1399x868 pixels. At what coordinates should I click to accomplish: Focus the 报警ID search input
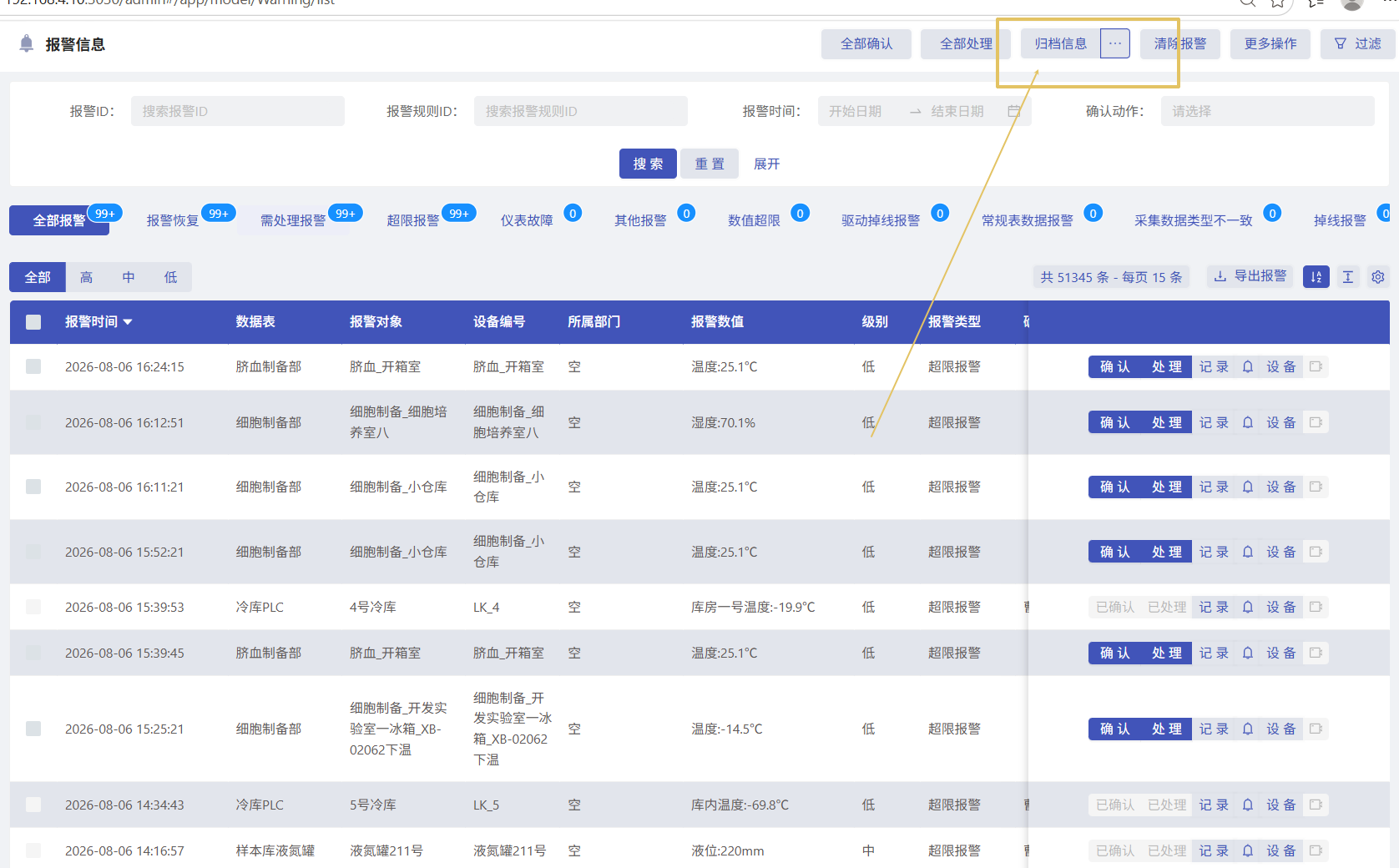pyautogui.click(x=237, y=111)
